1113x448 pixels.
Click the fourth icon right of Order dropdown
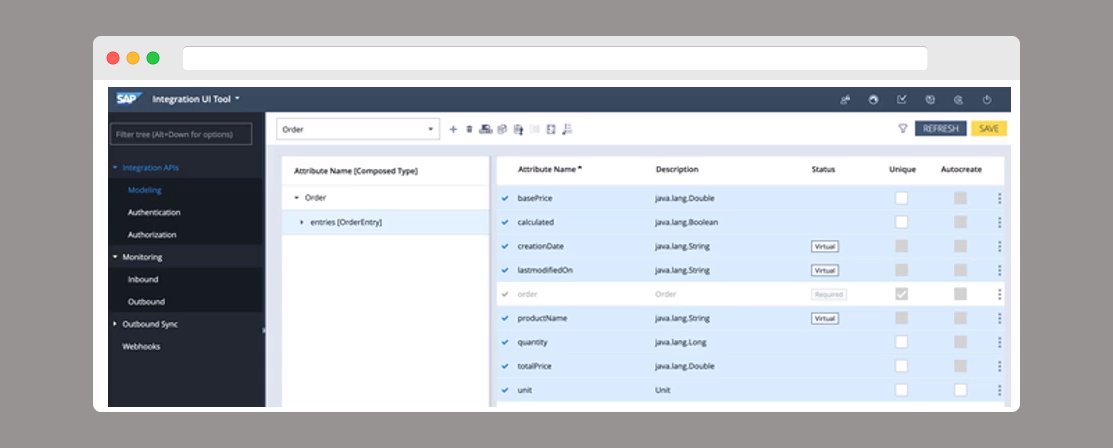tap(503, 129)
